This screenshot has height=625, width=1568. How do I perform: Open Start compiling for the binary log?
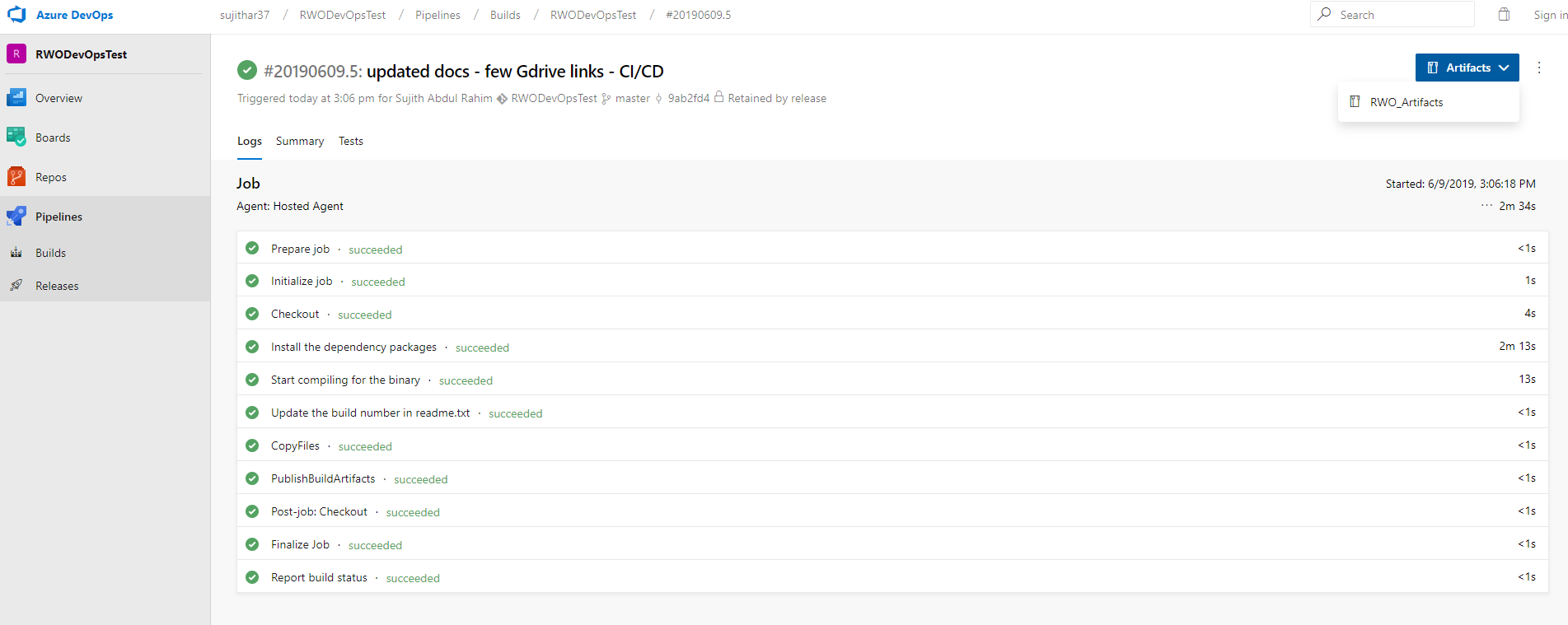(x=892, y=380)
